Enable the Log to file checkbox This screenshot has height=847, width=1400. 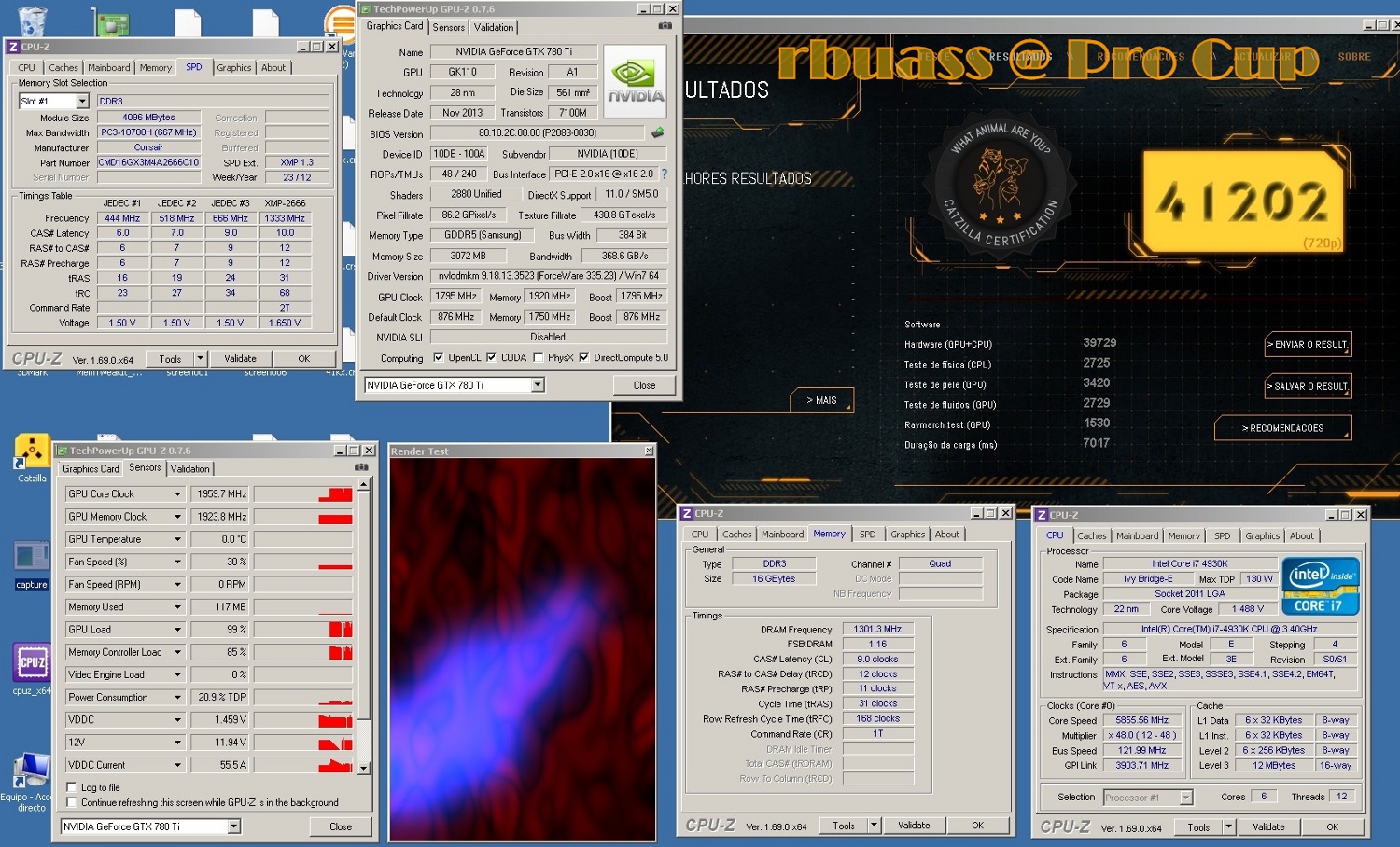[x=72, y=787]
